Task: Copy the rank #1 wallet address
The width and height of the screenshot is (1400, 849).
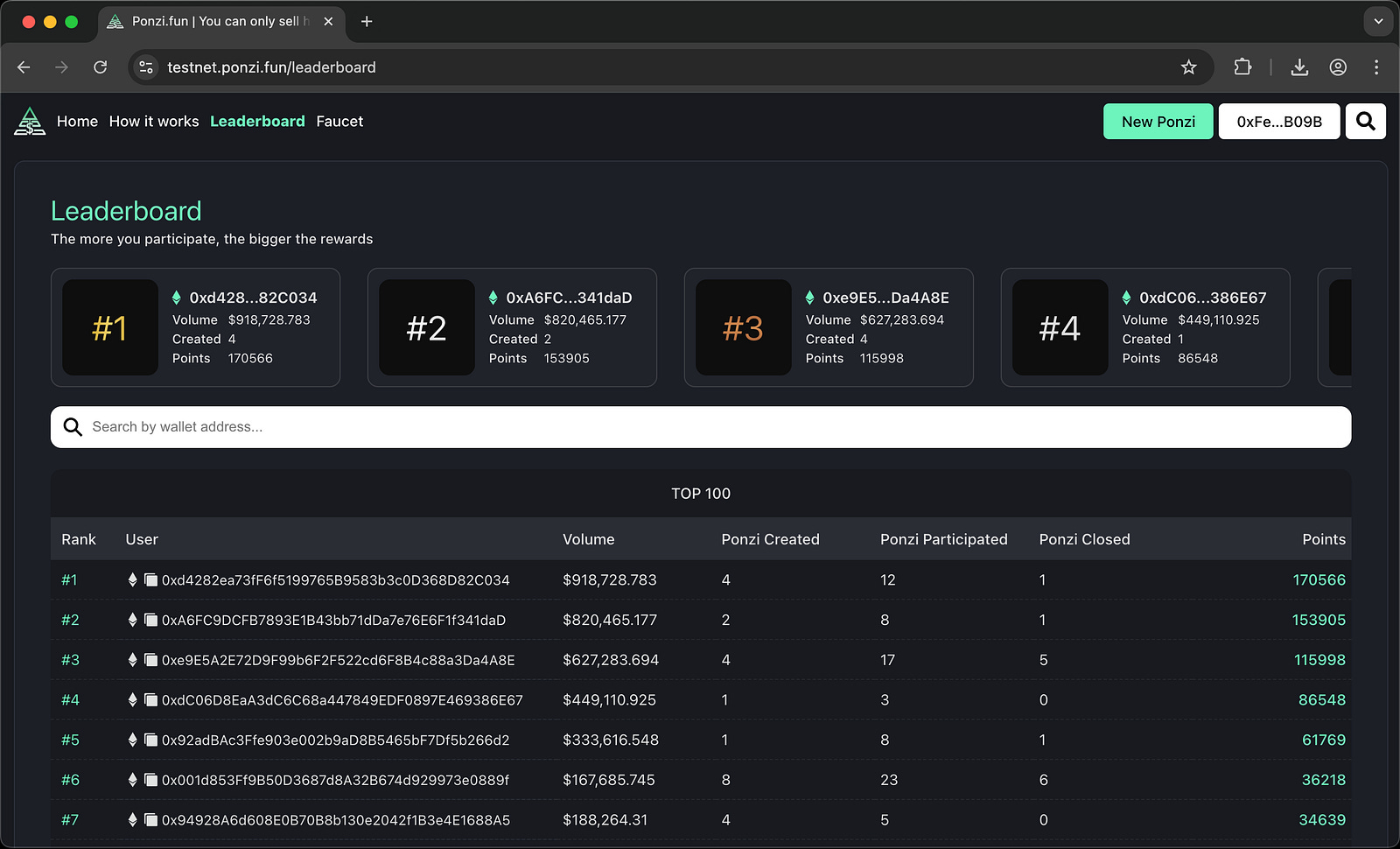Action: coord(150,580)
